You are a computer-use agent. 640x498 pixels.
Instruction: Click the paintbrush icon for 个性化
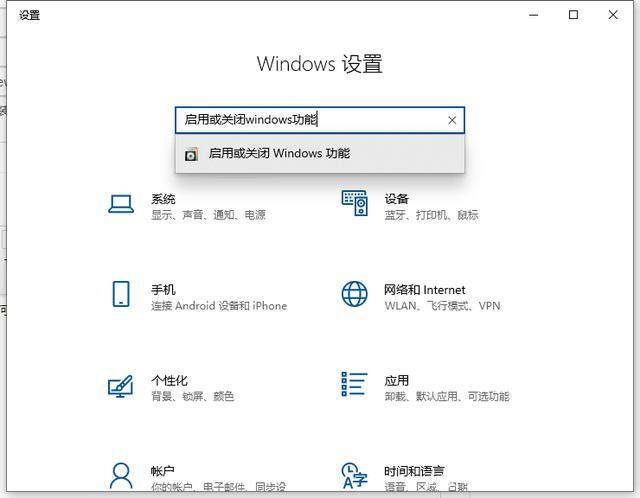tap(121, 386)
